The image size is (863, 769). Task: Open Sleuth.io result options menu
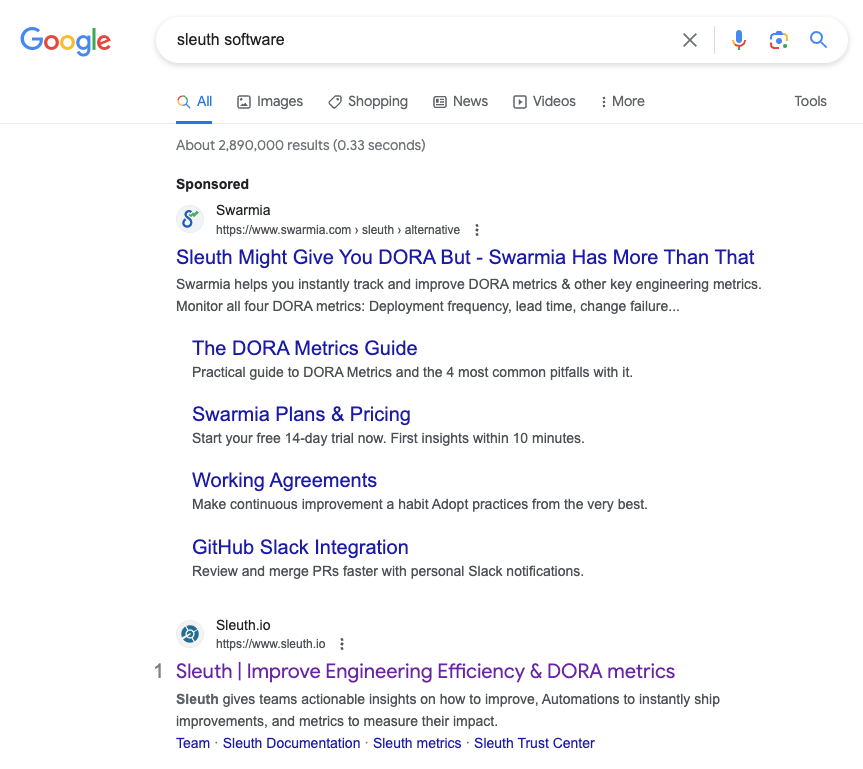coord(342,644)
